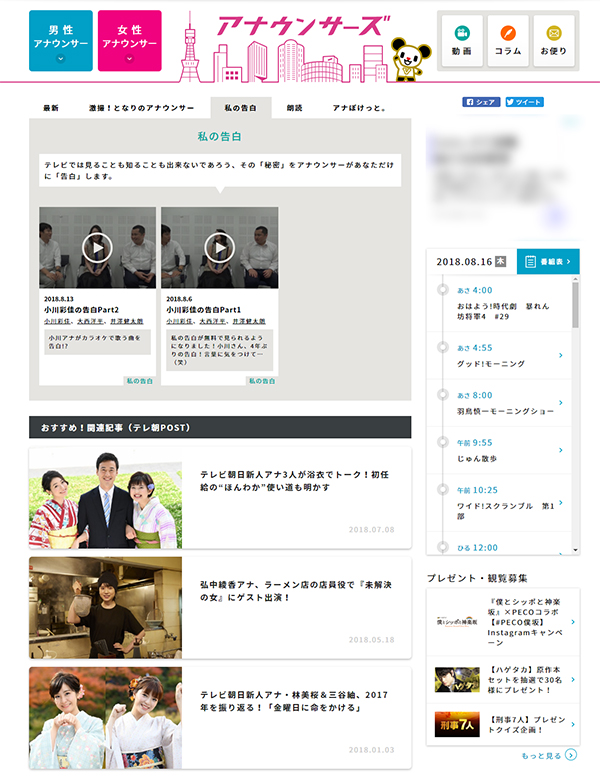Open the お便り mail icon button
Viewport: 600px width, 781px height.
tap(553, 40)
